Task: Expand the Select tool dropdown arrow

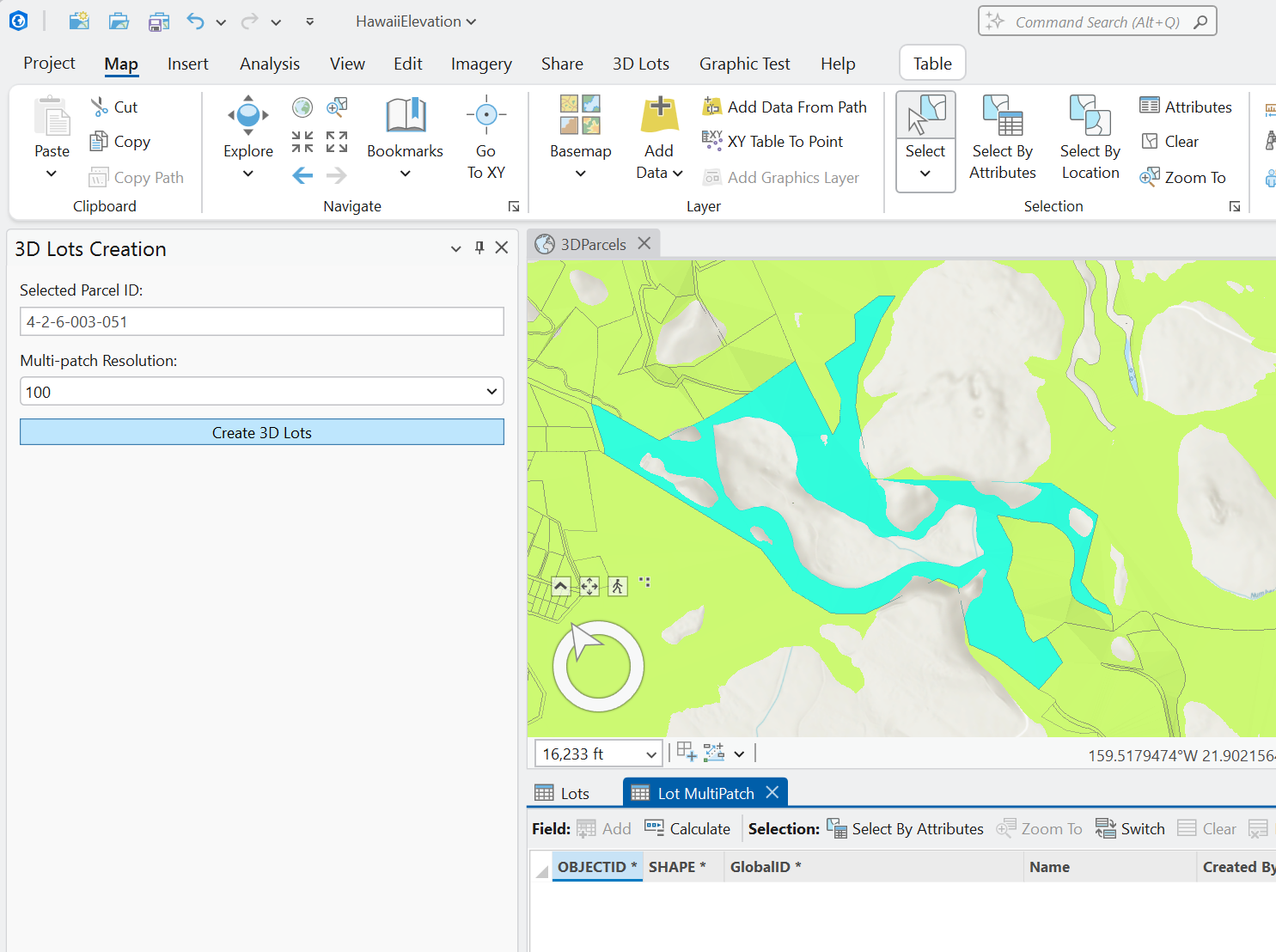Action: point(925,174)
